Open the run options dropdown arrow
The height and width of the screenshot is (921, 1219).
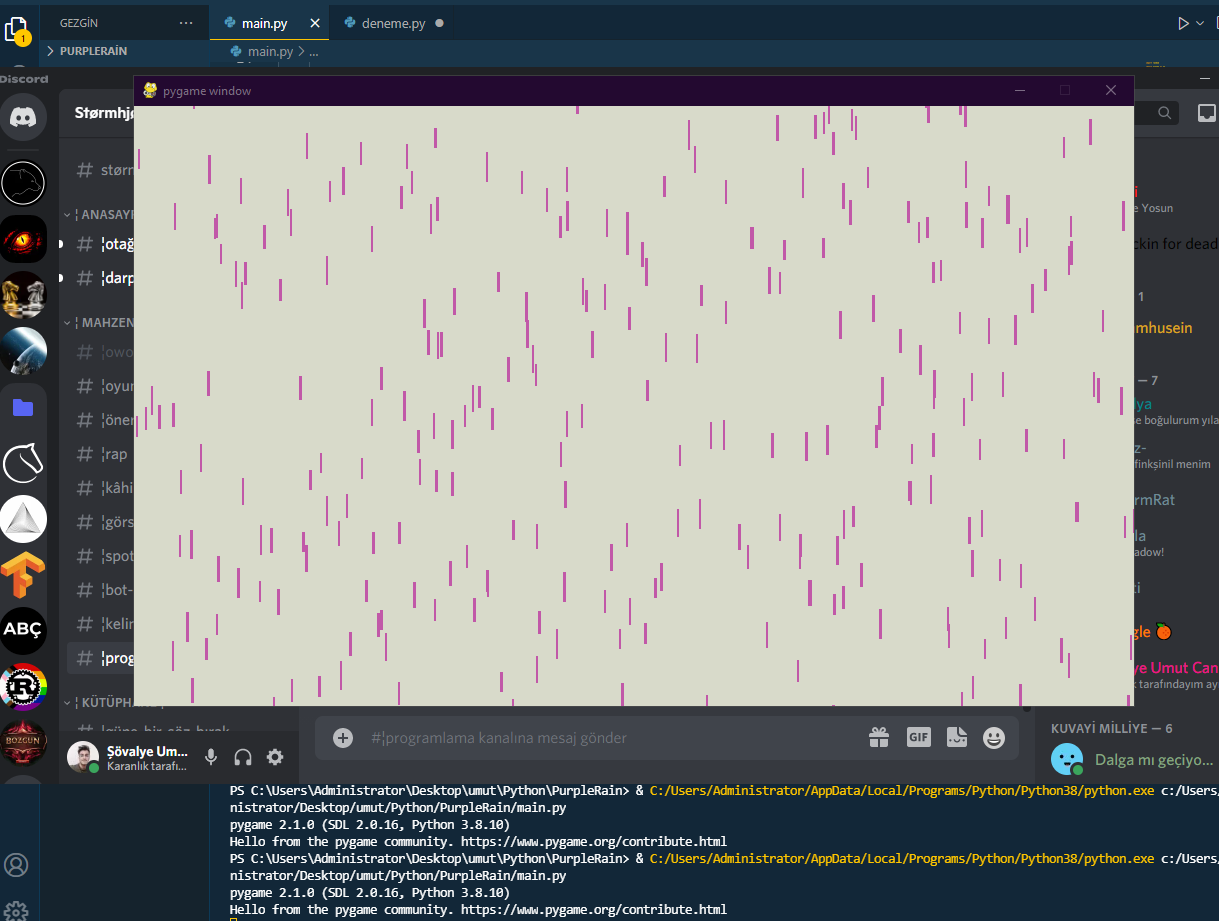[1201, 22]
